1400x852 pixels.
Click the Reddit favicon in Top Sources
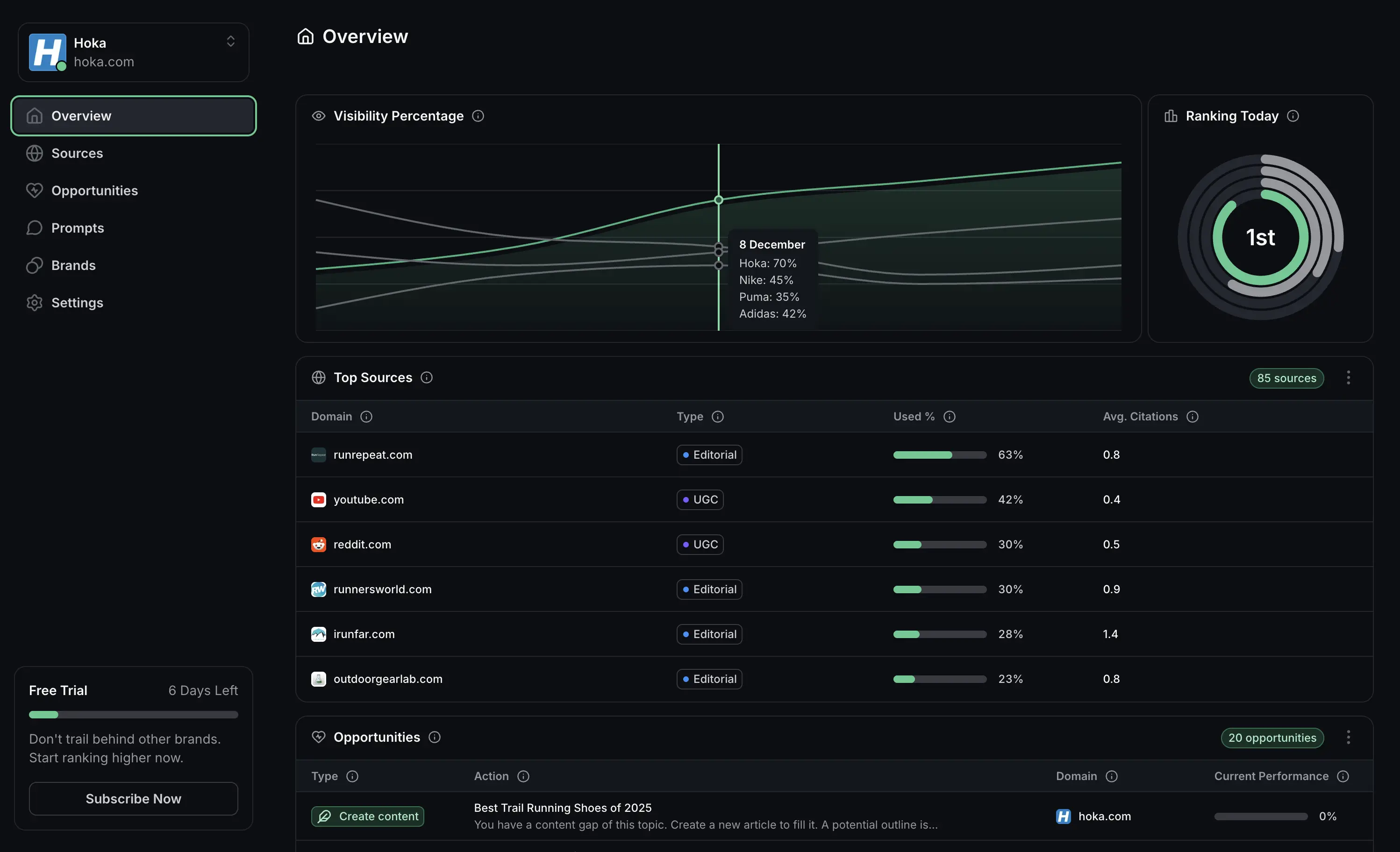click(x=318, y=544)
